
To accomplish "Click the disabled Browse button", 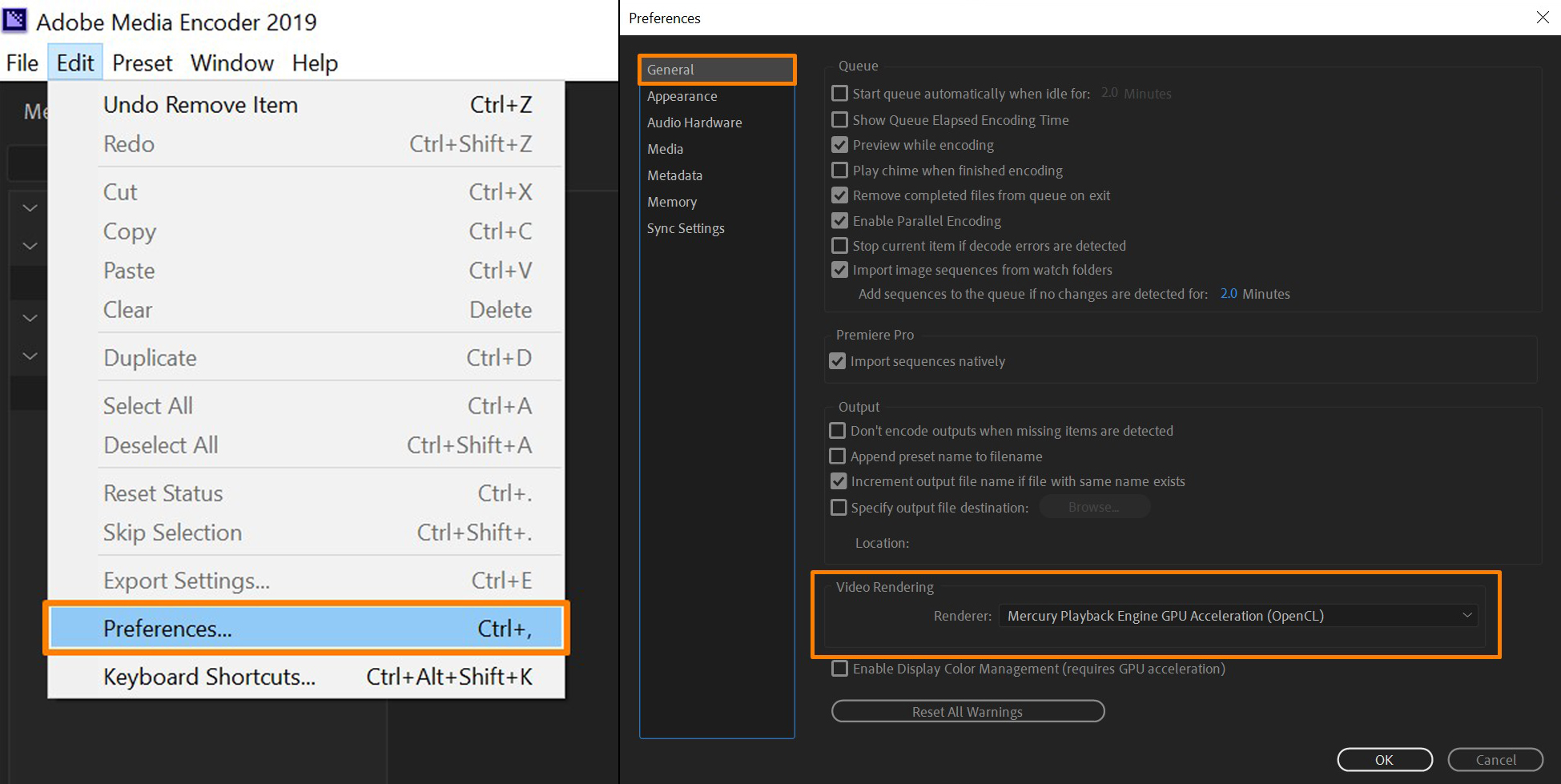I will [1094, 507].
